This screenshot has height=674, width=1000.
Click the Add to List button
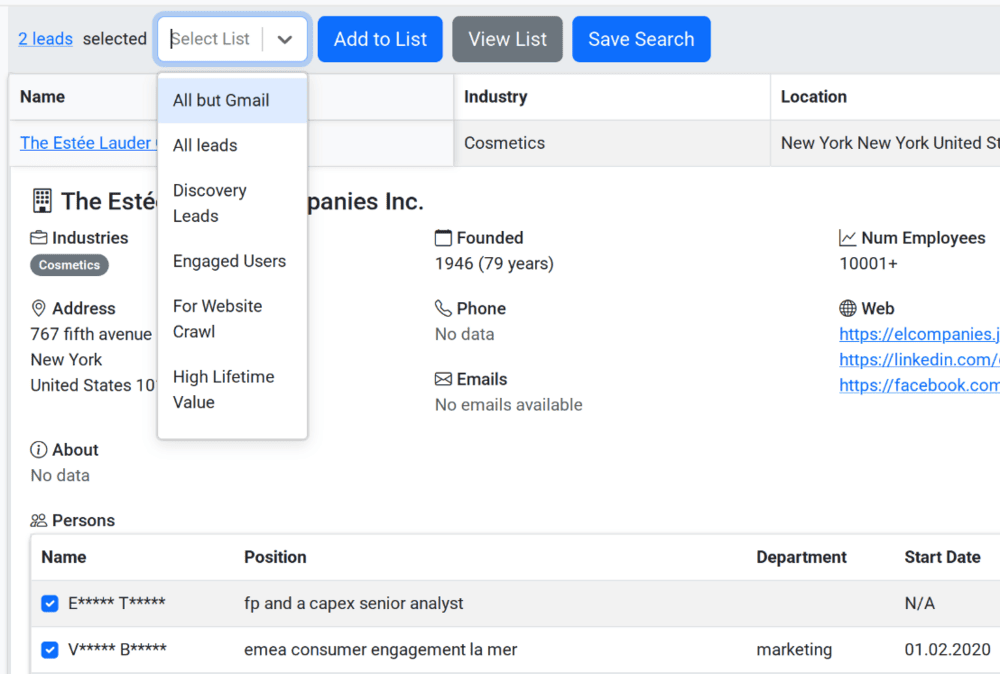[380, 39]
